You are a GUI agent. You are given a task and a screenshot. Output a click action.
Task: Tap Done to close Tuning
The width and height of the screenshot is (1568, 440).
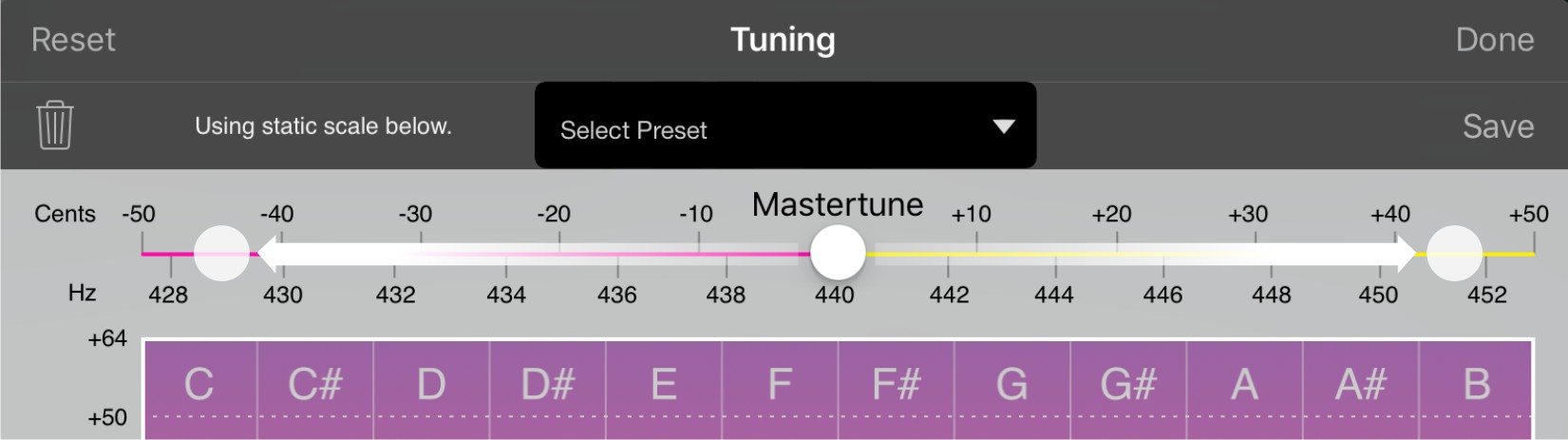pos(1495,40)
